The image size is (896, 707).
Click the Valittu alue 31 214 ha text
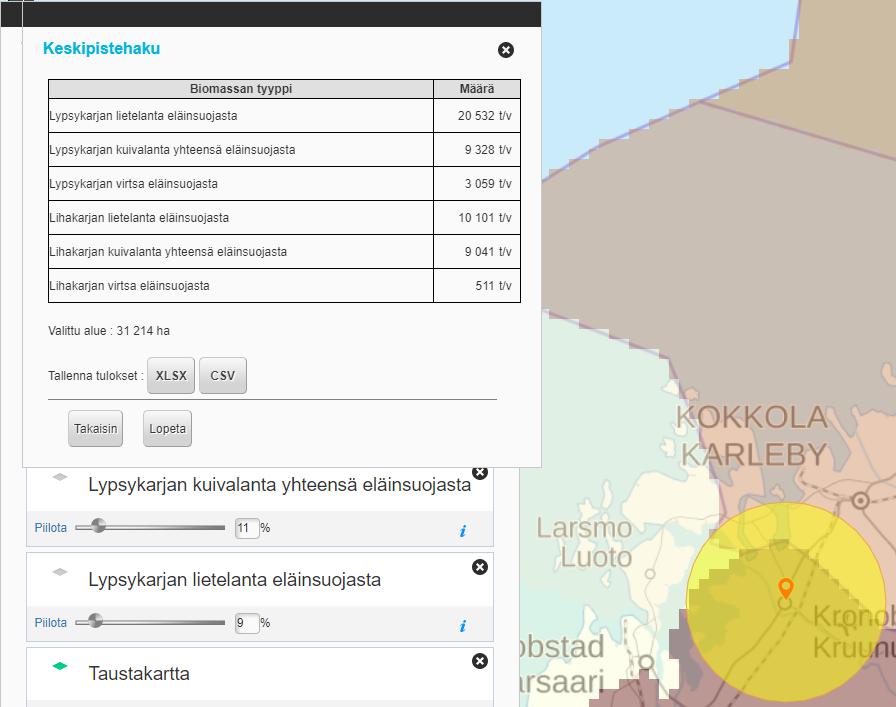click(109, 331)
